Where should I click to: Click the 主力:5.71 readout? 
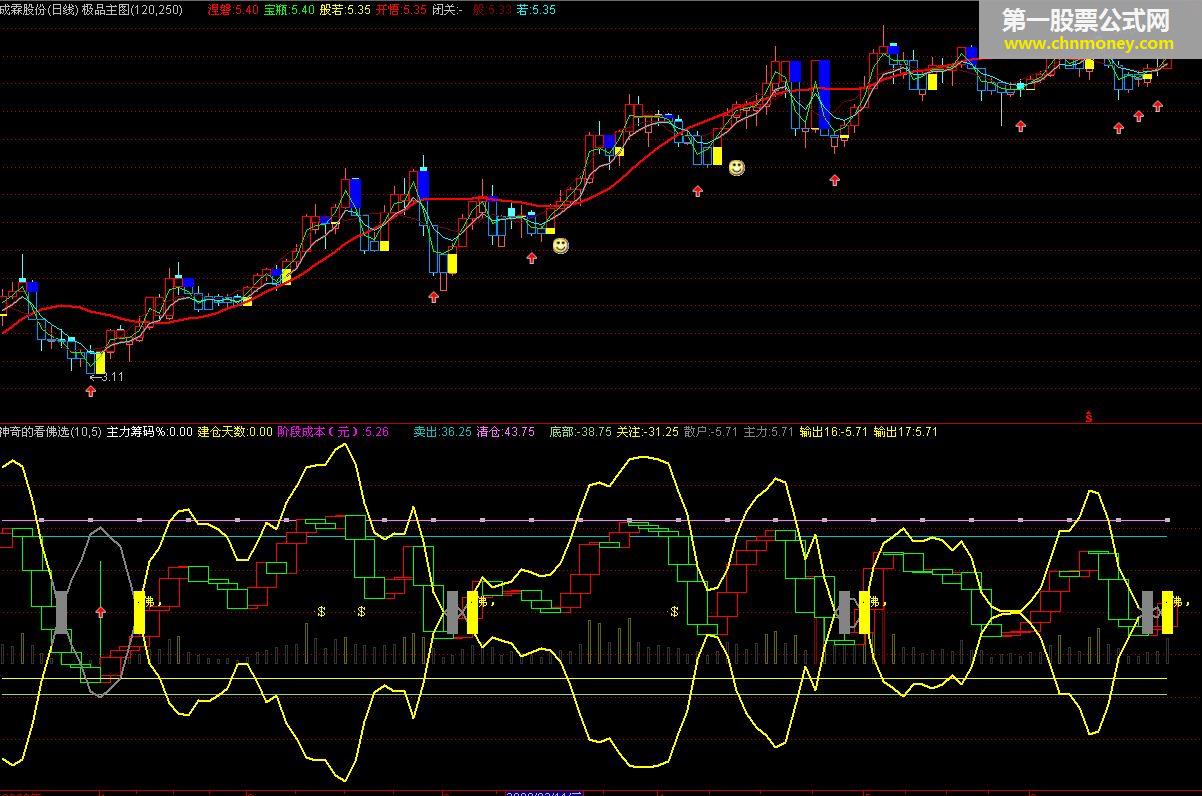(x=768, y=432)
